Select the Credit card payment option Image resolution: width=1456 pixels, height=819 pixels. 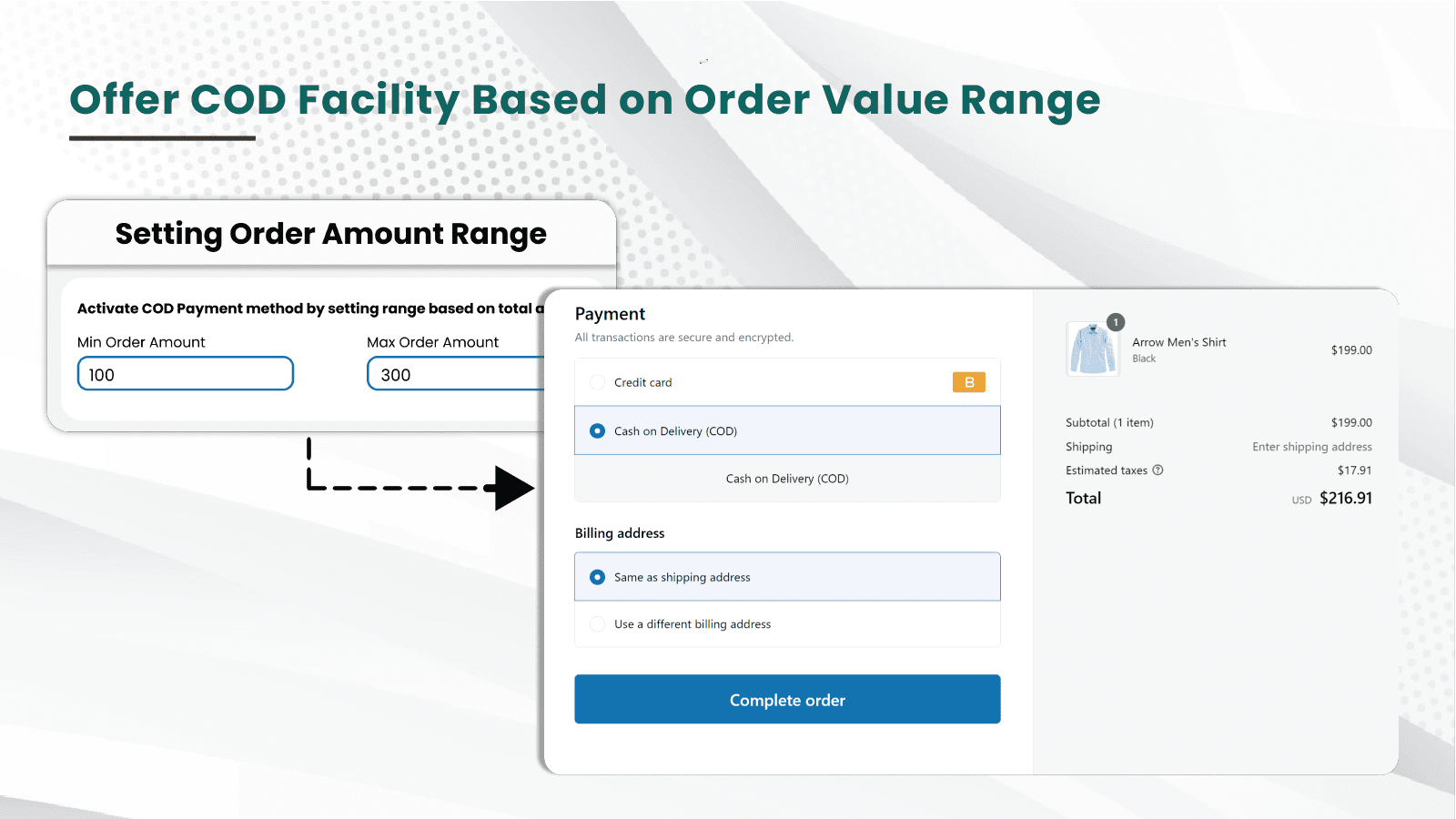598,382
